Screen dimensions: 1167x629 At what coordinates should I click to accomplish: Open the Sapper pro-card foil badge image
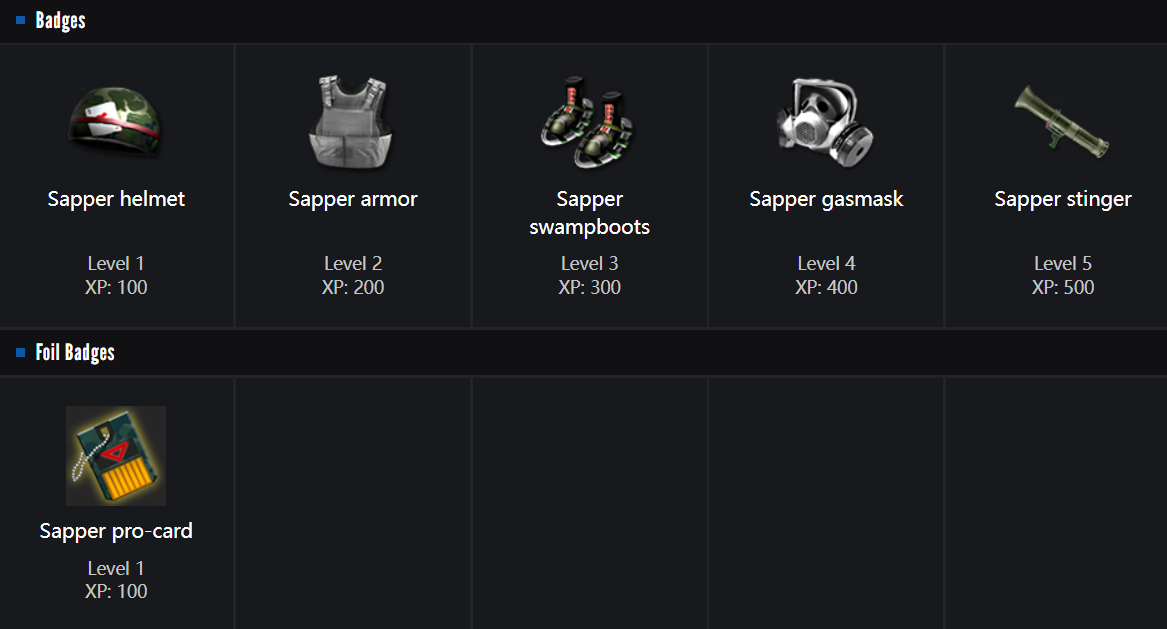point(116,456)
